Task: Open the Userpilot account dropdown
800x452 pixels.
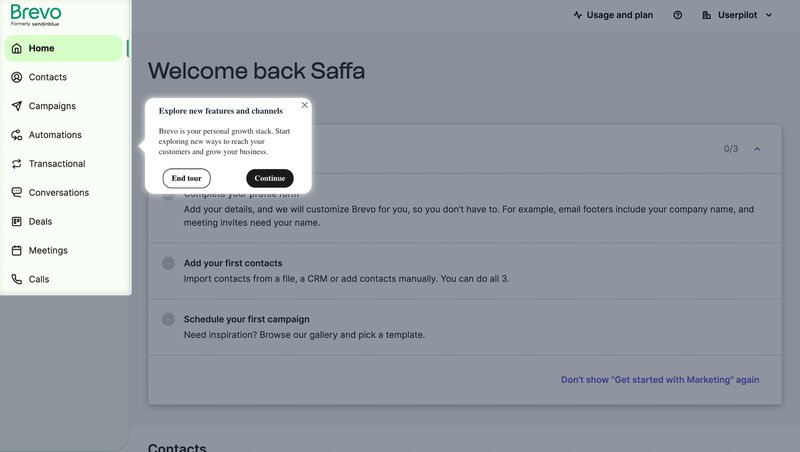Action: point(737,15)
